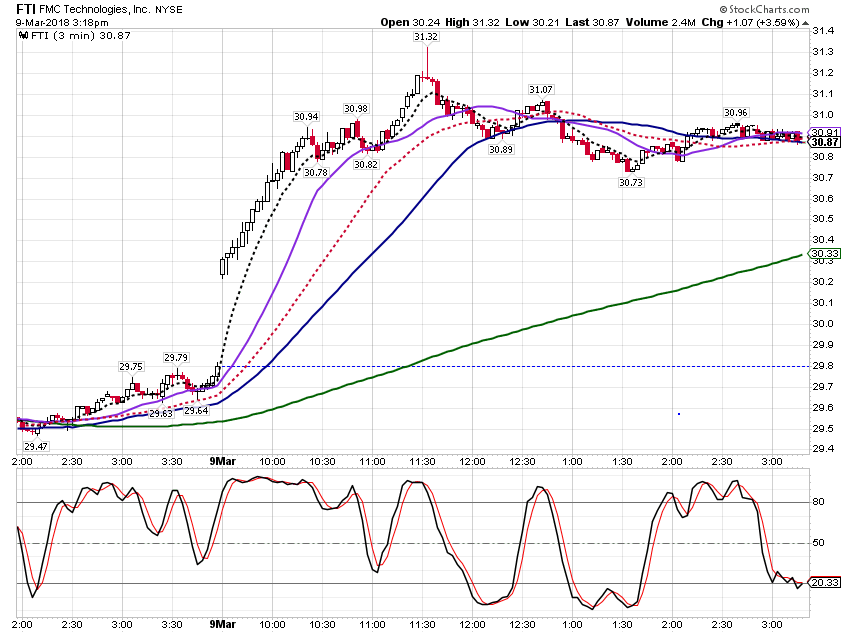
Task: Click the 20.33 stochastic value tag
Action: click(x=824, y=583)
